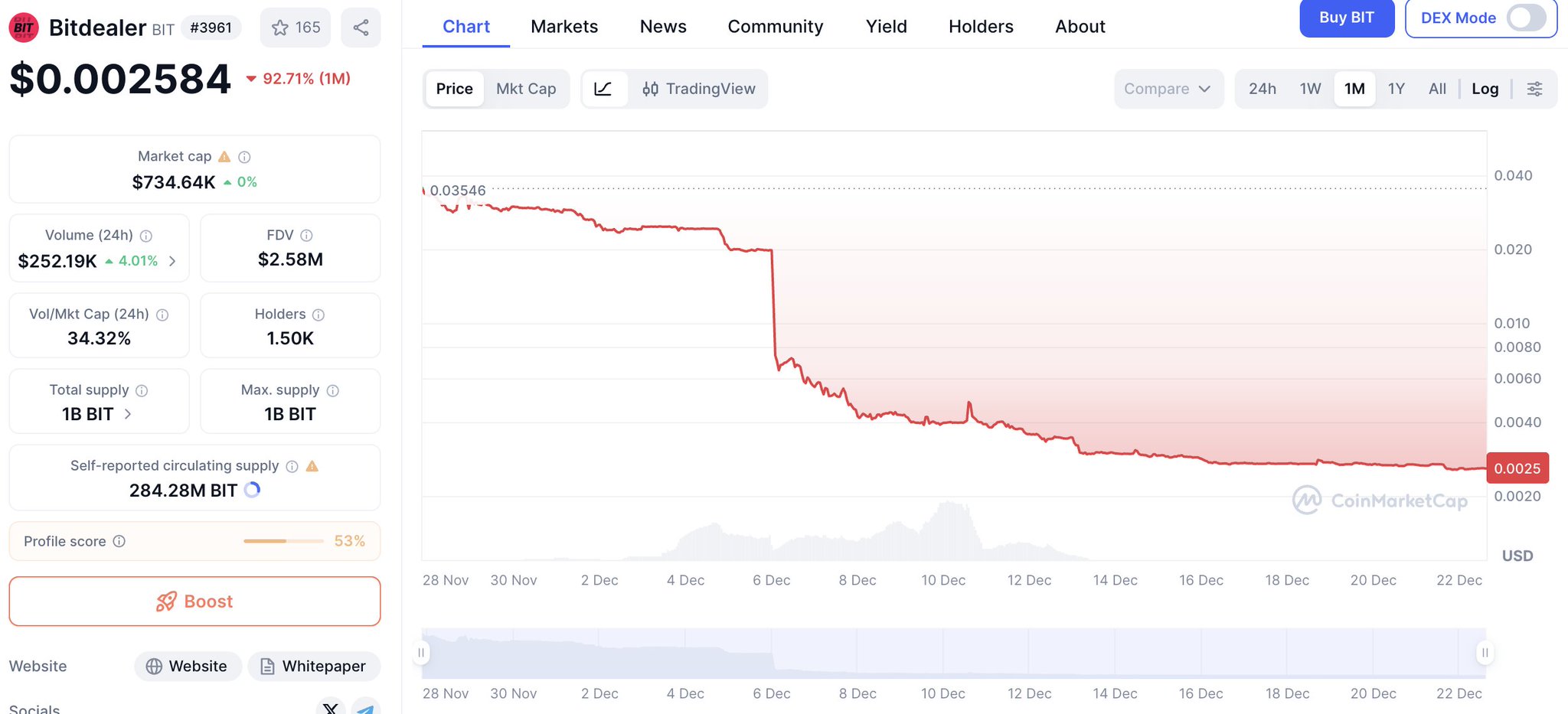Toggle the DEX Mode switch
The image size is (1568, 714).
click(x=1525, y=18)
